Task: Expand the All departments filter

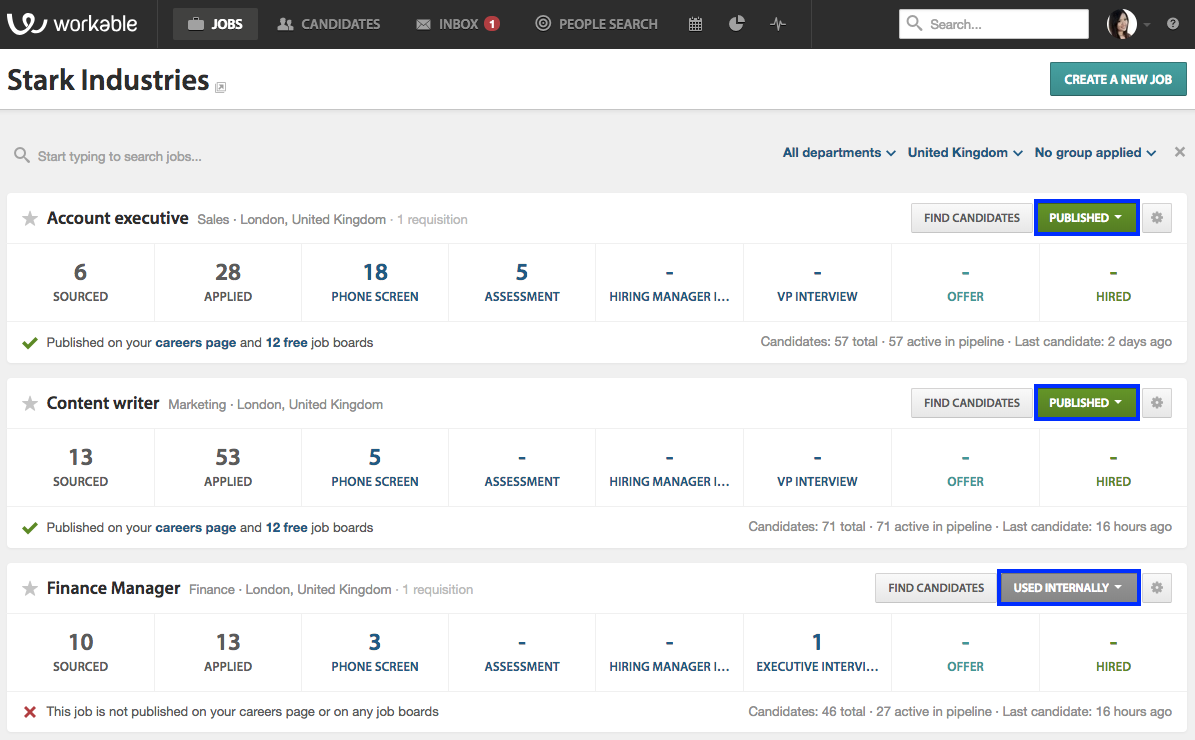Action: (x=839, y=152)
